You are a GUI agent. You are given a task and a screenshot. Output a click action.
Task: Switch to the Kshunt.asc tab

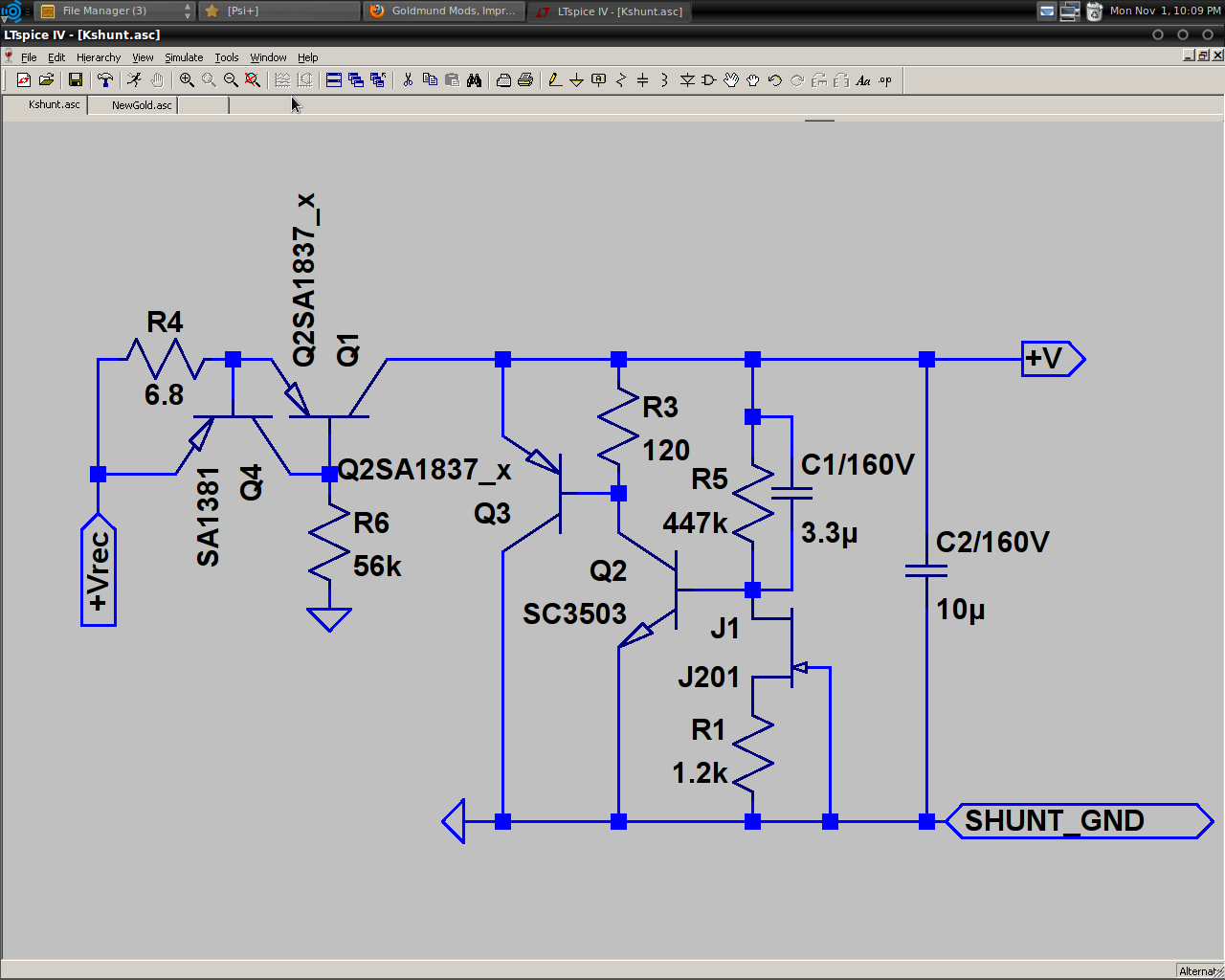[54, 104]
